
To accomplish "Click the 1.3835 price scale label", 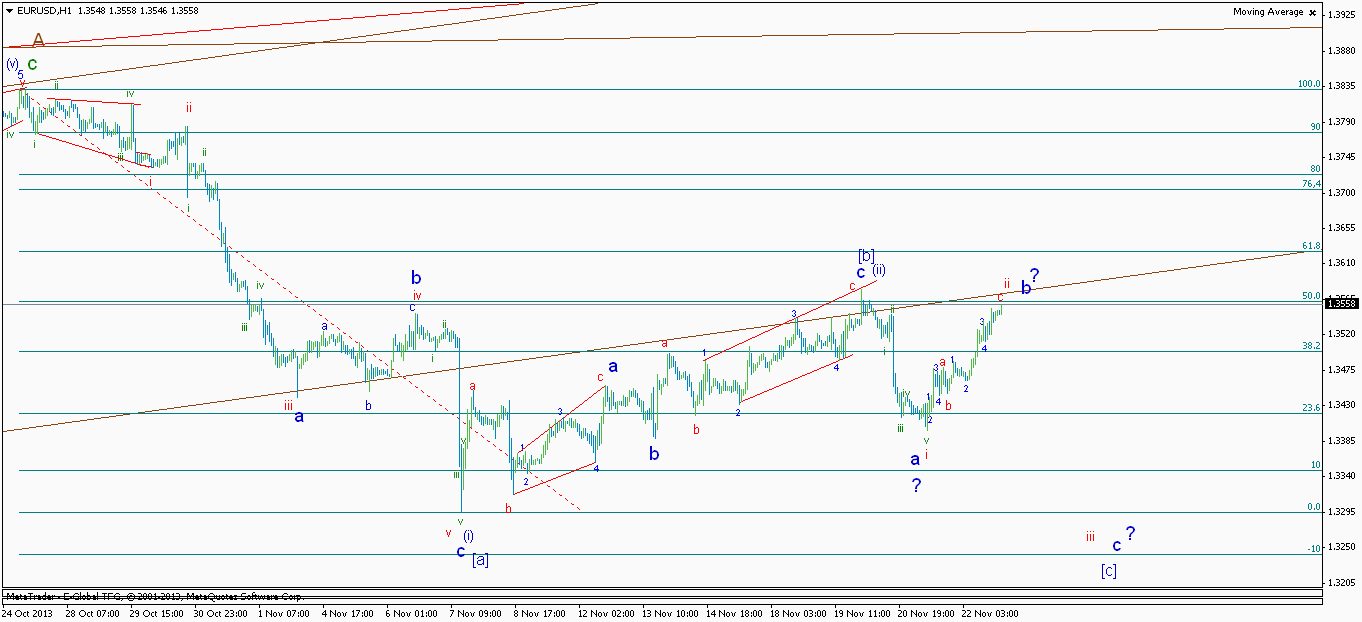I will click(1342, 86).
